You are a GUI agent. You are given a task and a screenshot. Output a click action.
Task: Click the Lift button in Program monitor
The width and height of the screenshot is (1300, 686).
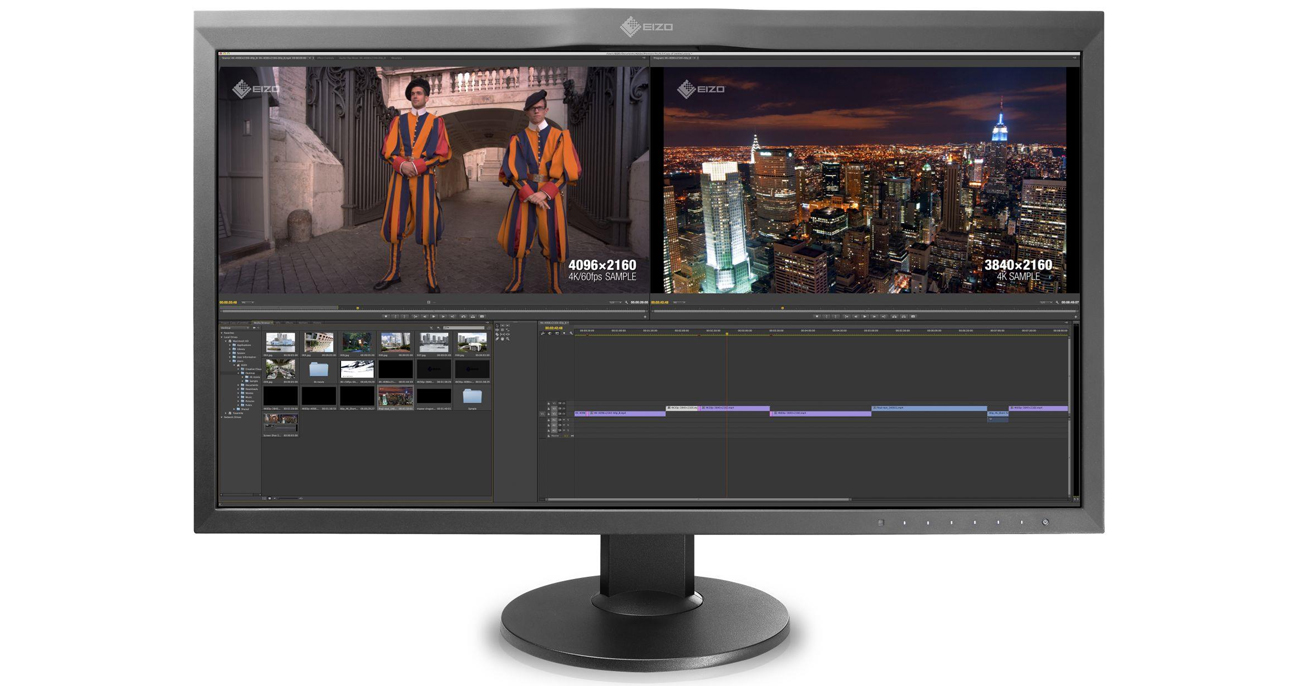895,316
